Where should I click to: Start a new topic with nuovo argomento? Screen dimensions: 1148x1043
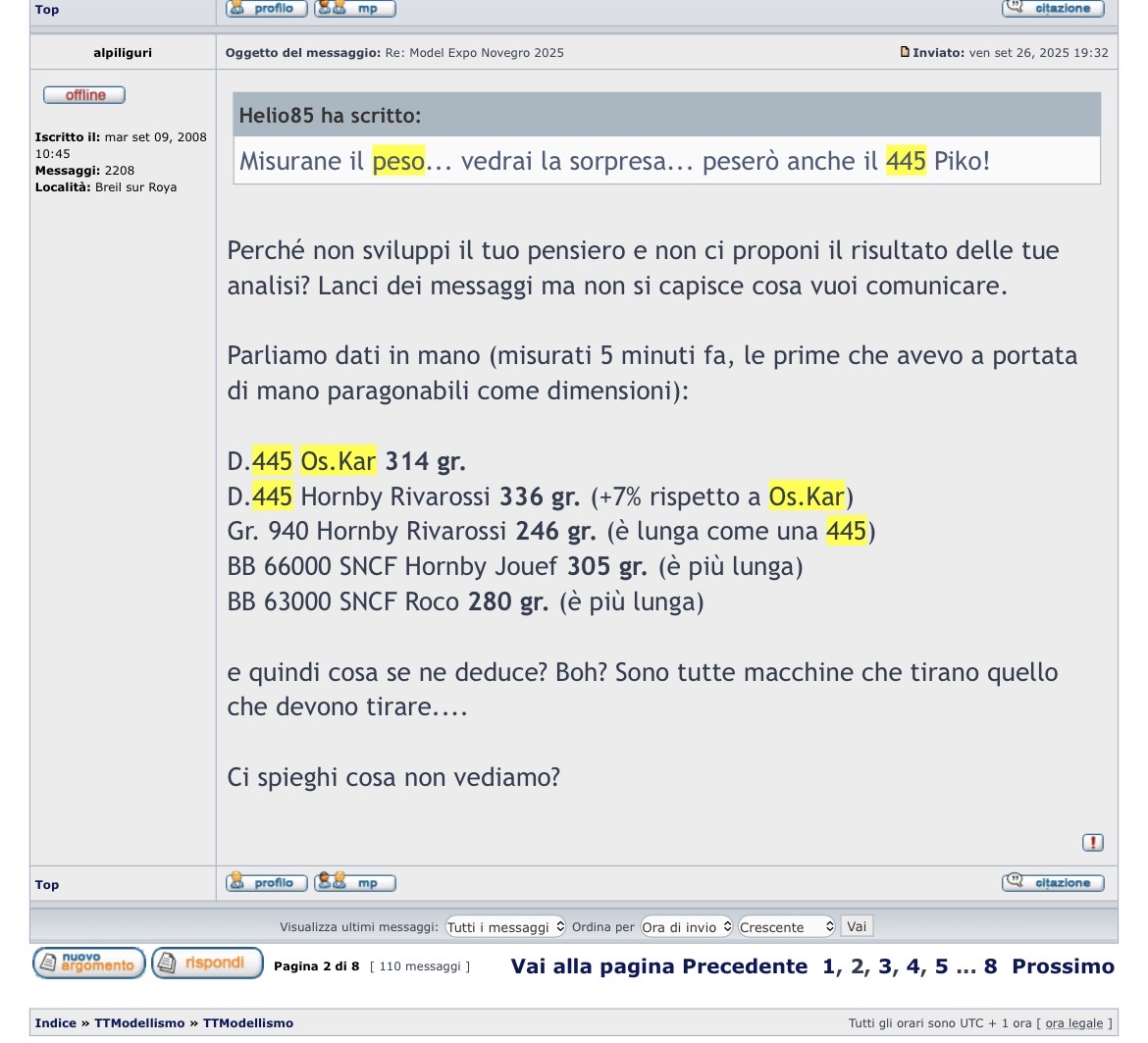click(x=89, y=964)
